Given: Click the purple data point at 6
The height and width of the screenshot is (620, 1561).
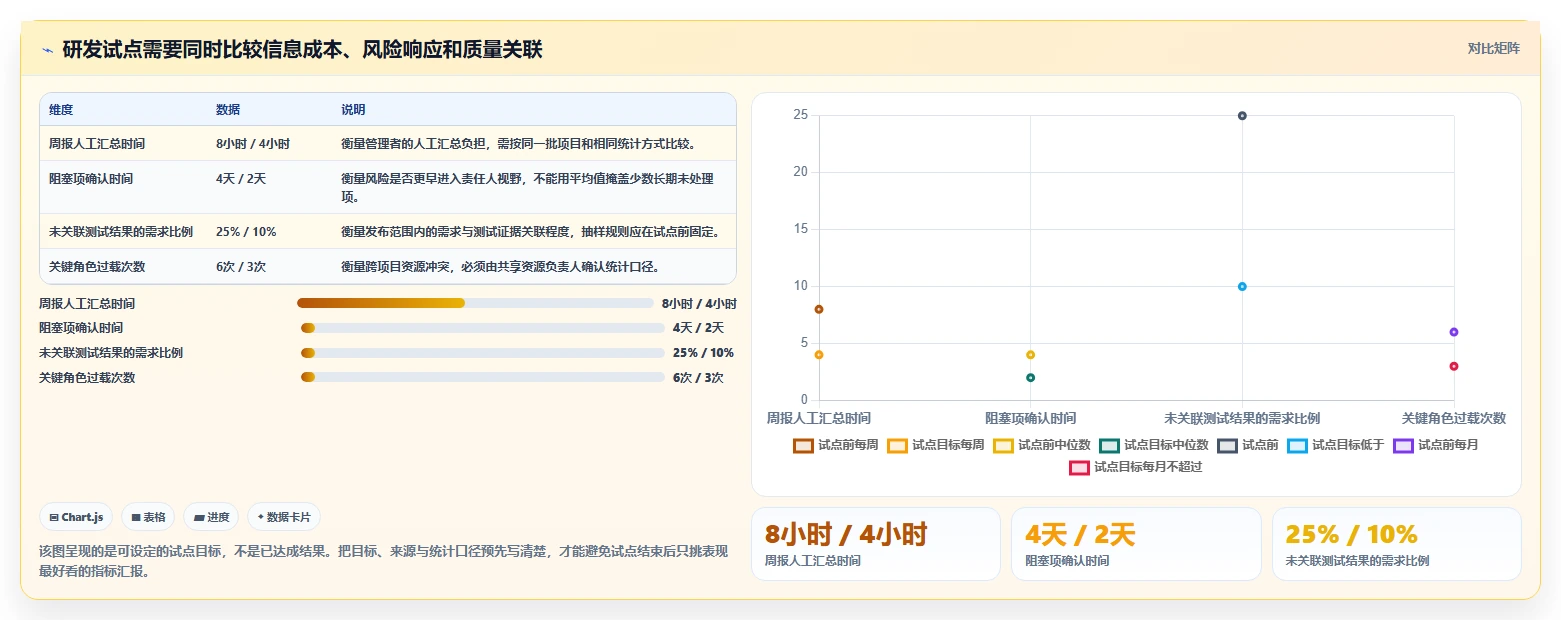Looking at the screenshot, I should point(1454,332).
